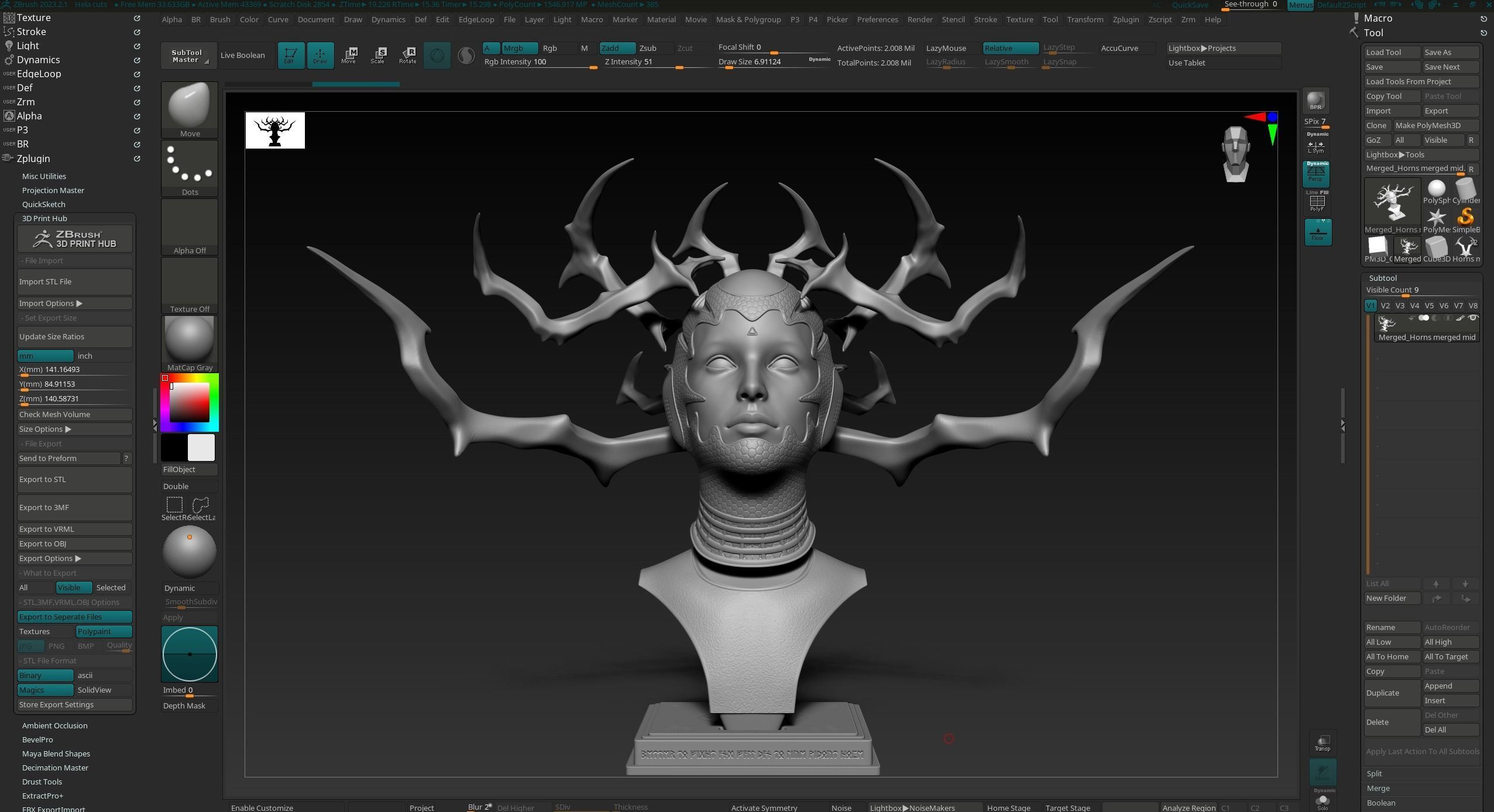1494x812 pixels.
Task: Select the Rotate transform tool
Action: click(x=407, y=56)
